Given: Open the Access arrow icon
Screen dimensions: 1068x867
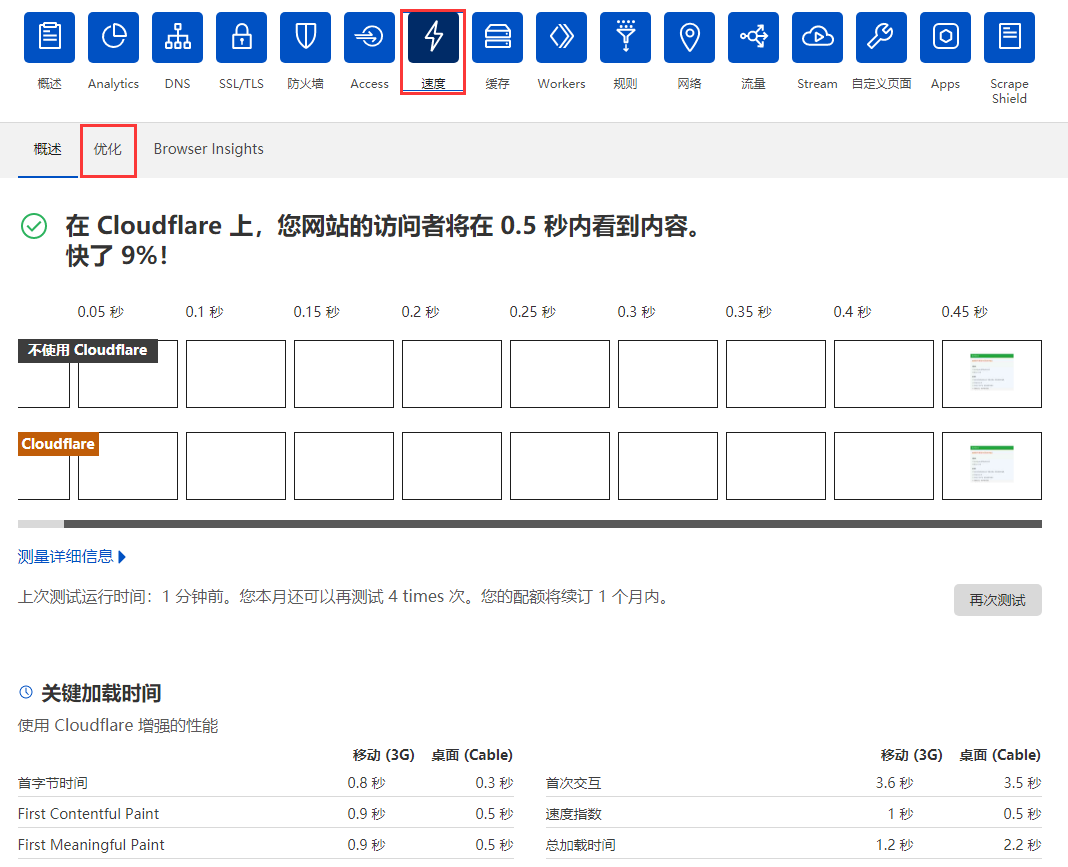Looking at the screenshot, I should pos(369,37).
